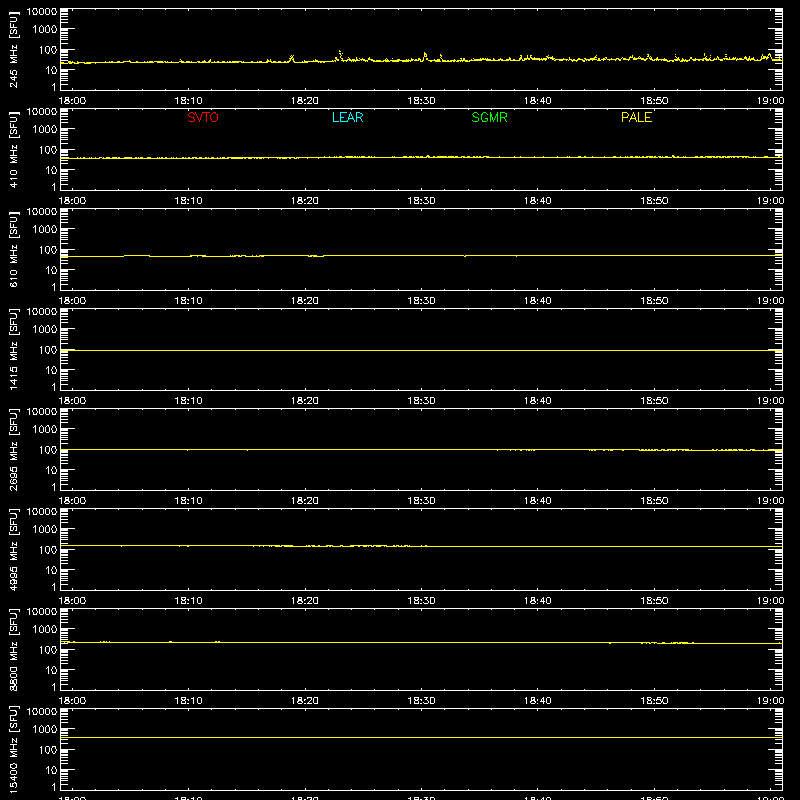
Task: Click the 1000 tick value on 15400 MHz axis
Action: tap(45, 730)
